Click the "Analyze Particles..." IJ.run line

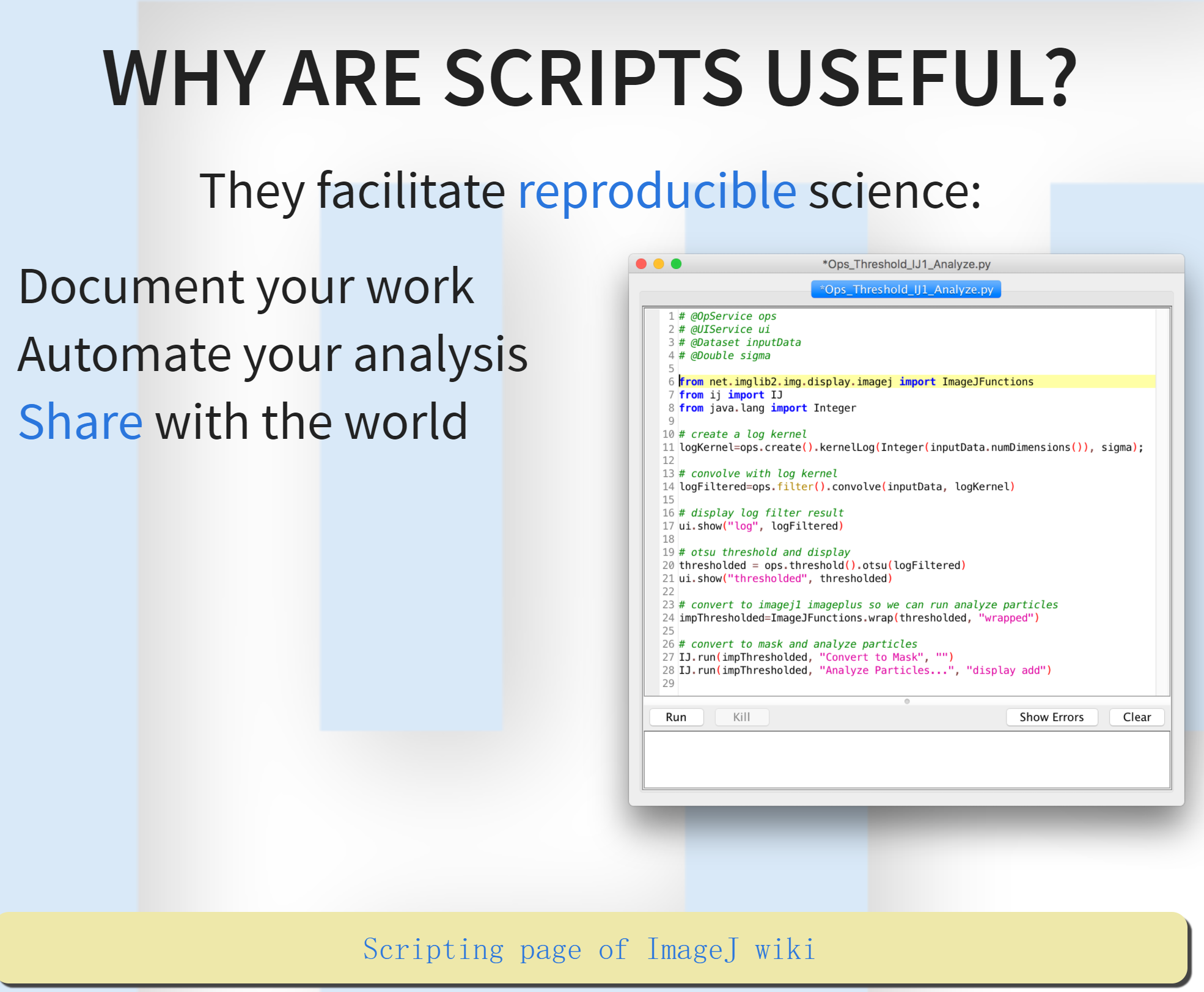tap(865, 671)
